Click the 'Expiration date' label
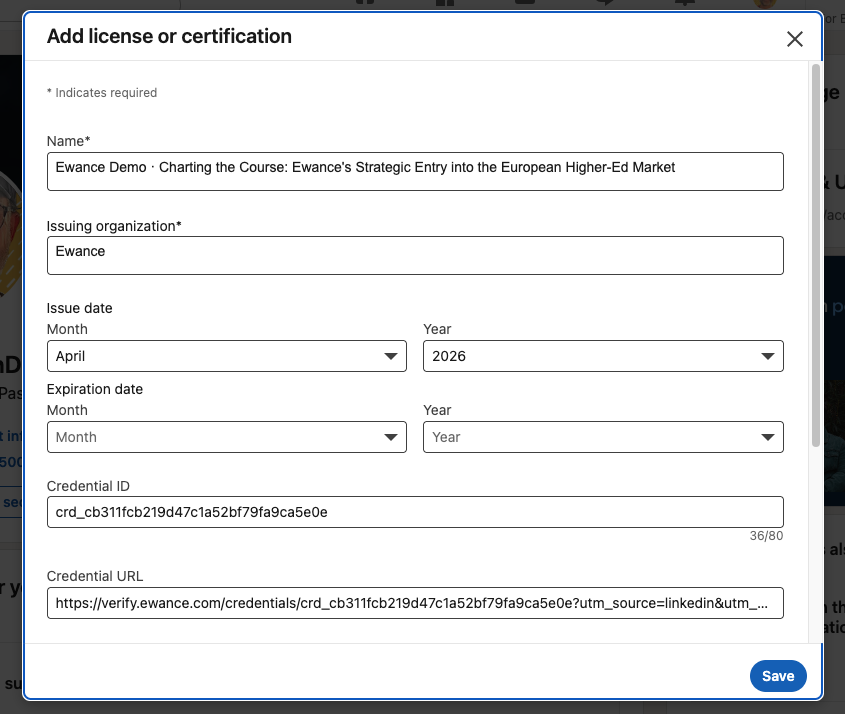The image size is (845, 714). coord(95,389)
